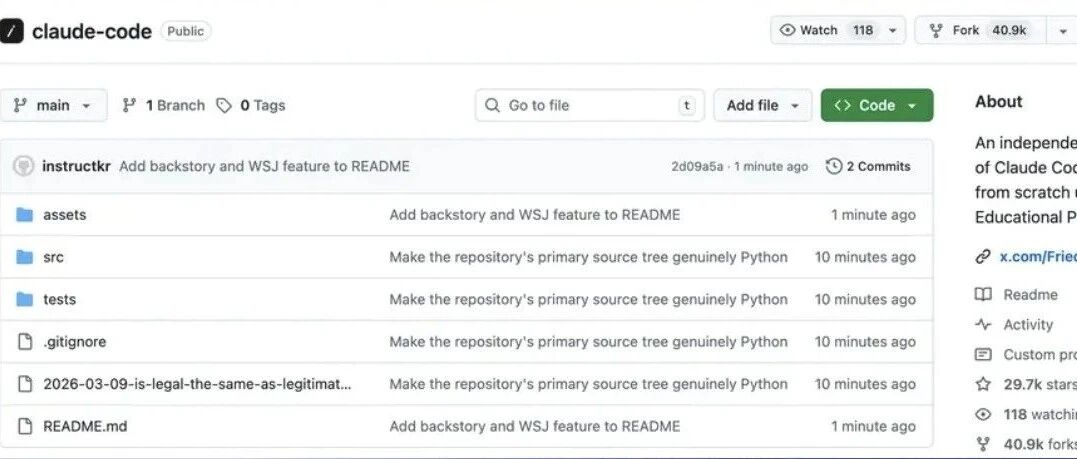1077x459 pixels.
Task: Open the main branch selector dropdown
Action: coord(53,105)
